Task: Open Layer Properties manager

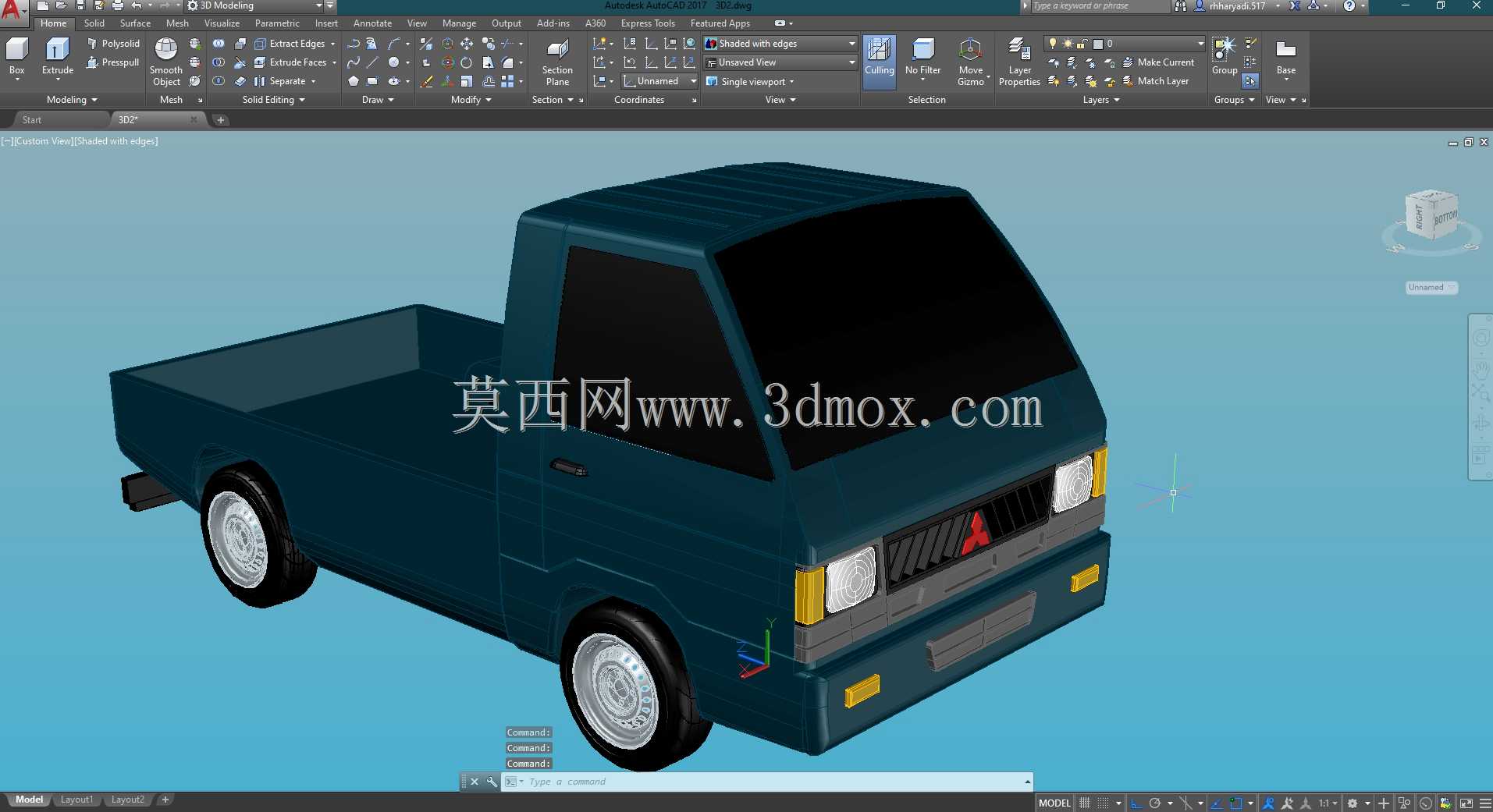Action: (x=1019, y=62)
